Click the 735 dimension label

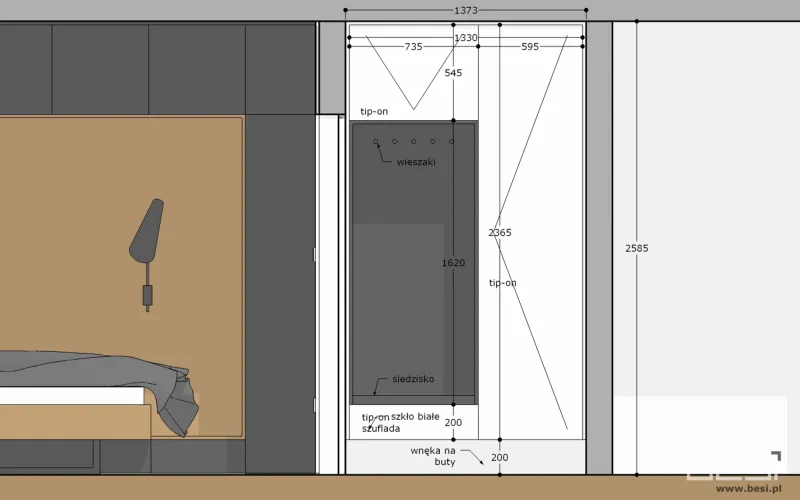[x=413, y=46]
